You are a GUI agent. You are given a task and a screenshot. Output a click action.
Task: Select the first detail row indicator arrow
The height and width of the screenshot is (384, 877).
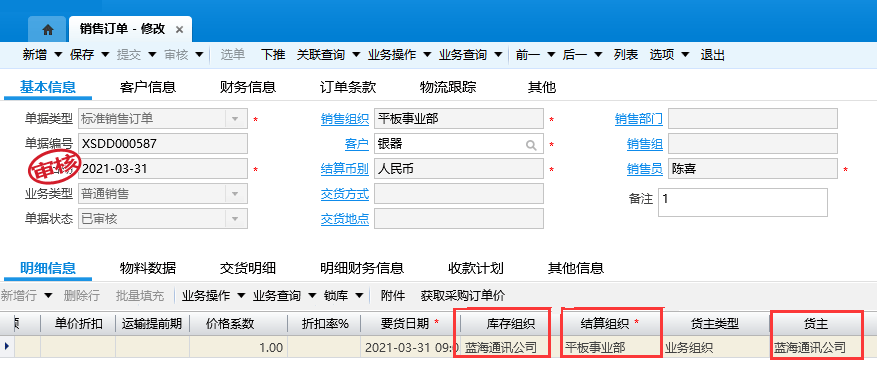pos(7,347)
